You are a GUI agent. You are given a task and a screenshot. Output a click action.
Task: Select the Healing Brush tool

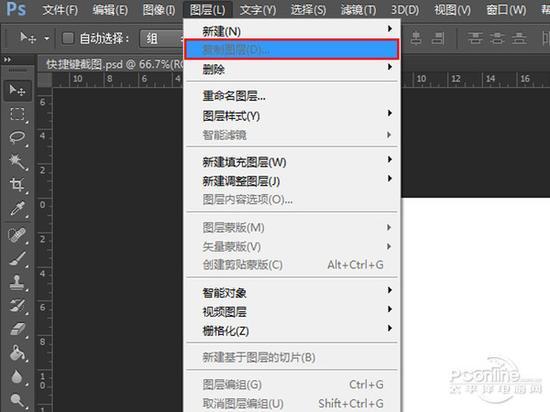17,235
